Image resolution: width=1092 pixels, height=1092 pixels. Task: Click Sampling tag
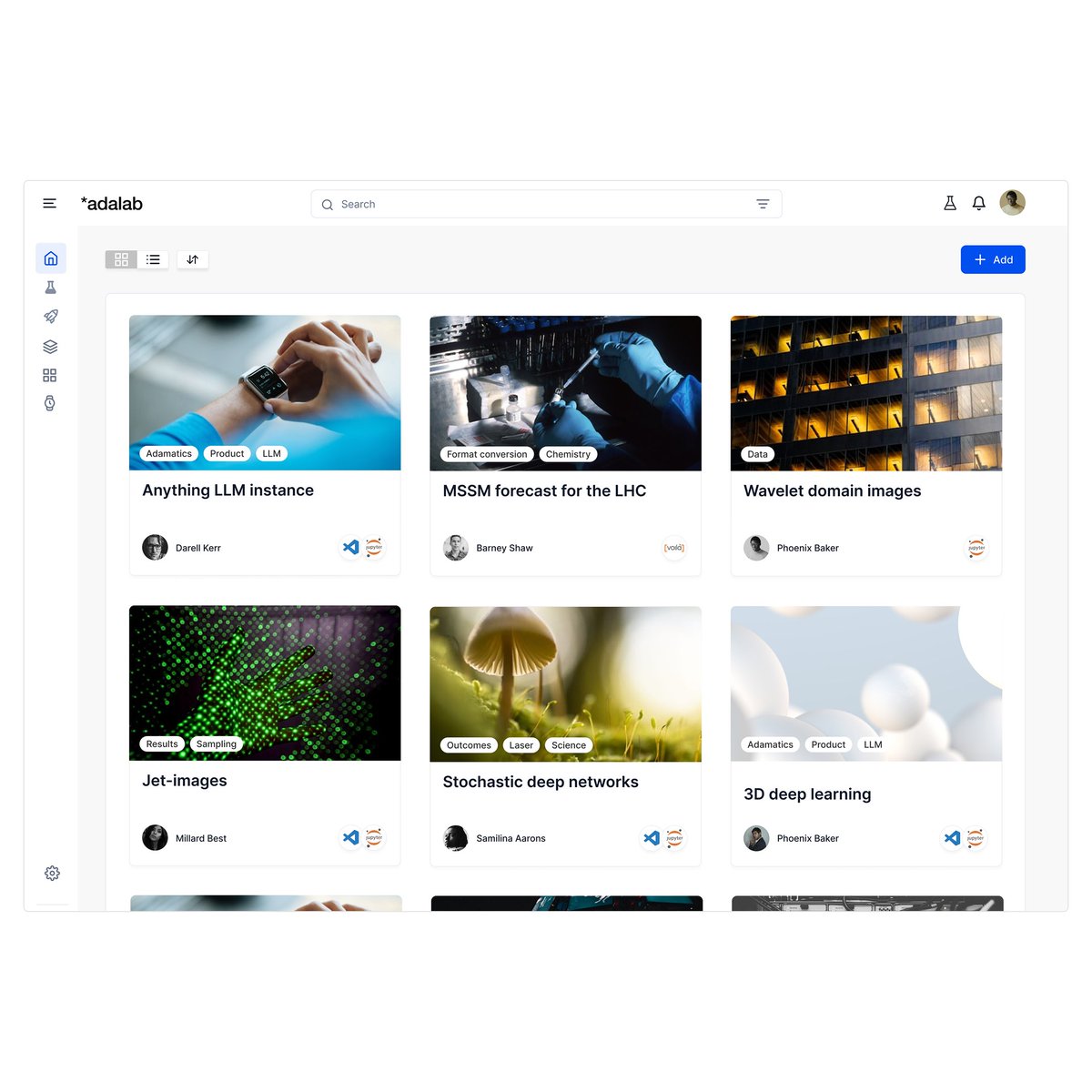pyautogui.click(x=217, y=743)
